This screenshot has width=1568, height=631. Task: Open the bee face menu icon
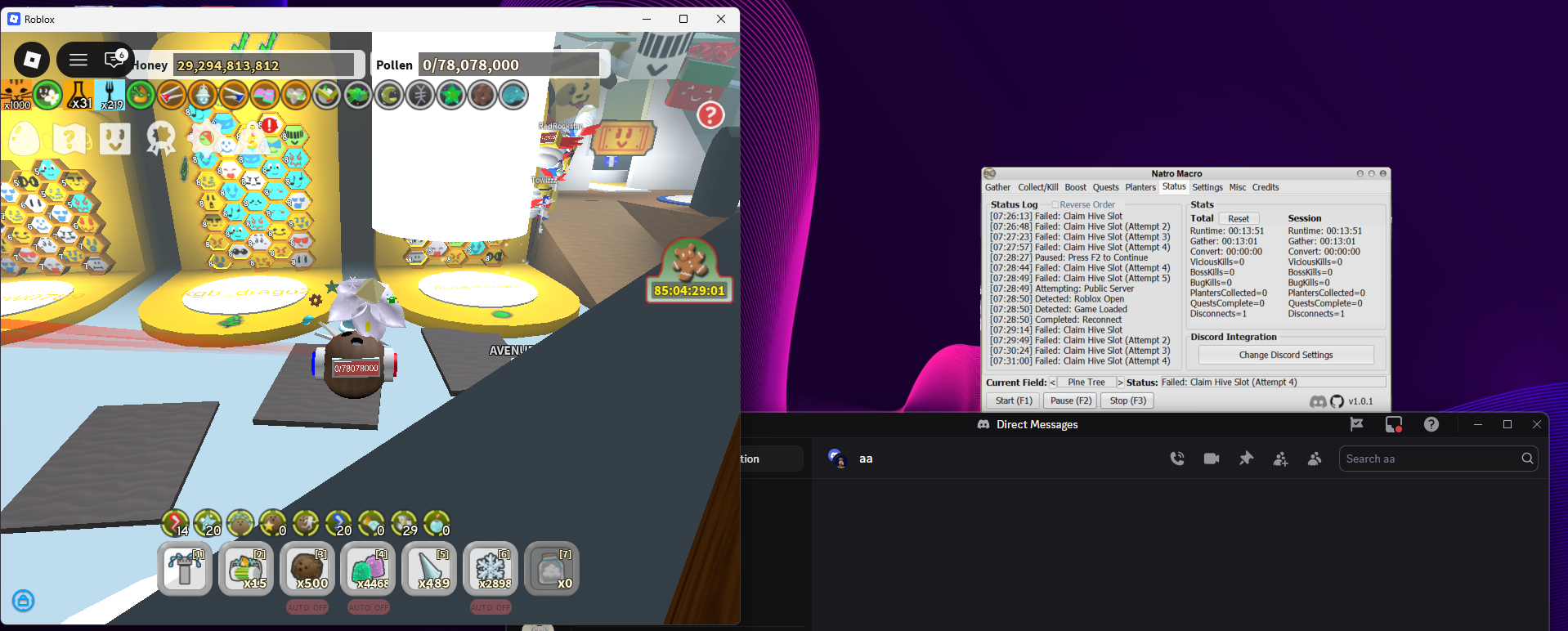coord(115,139)
